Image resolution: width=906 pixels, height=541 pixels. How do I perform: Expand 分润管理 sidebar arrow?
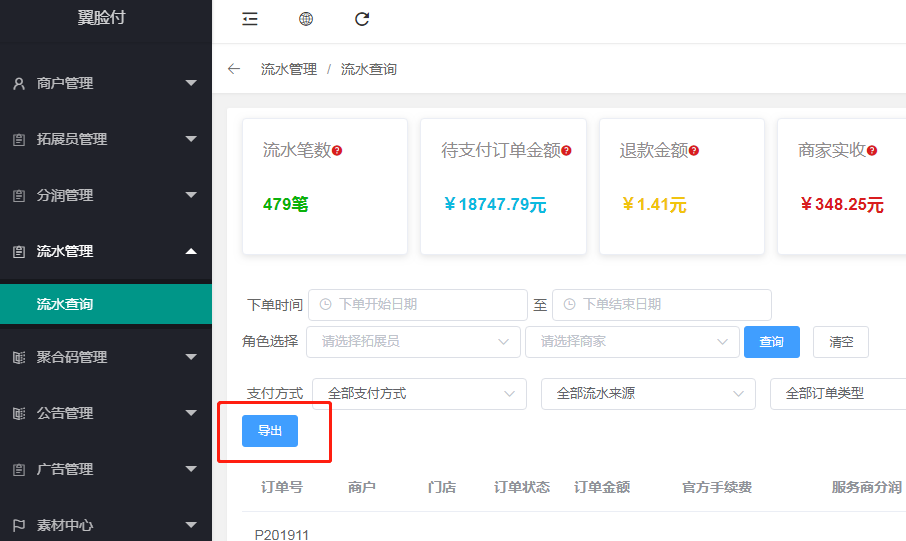click(191, 195)
